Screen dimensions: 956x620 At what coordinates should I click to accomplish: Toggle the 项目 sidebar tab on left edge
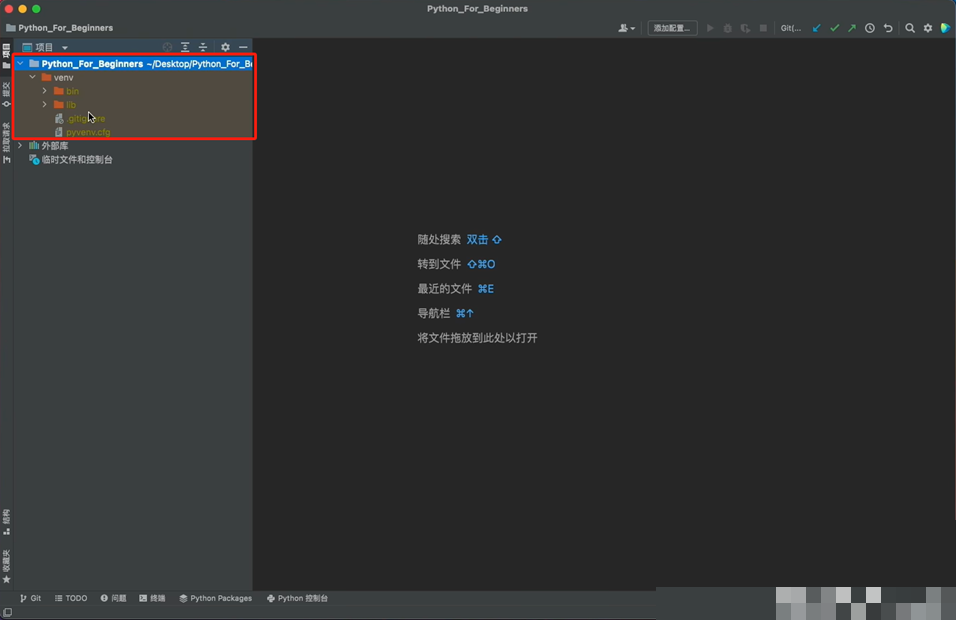click(x=6, y=55)
